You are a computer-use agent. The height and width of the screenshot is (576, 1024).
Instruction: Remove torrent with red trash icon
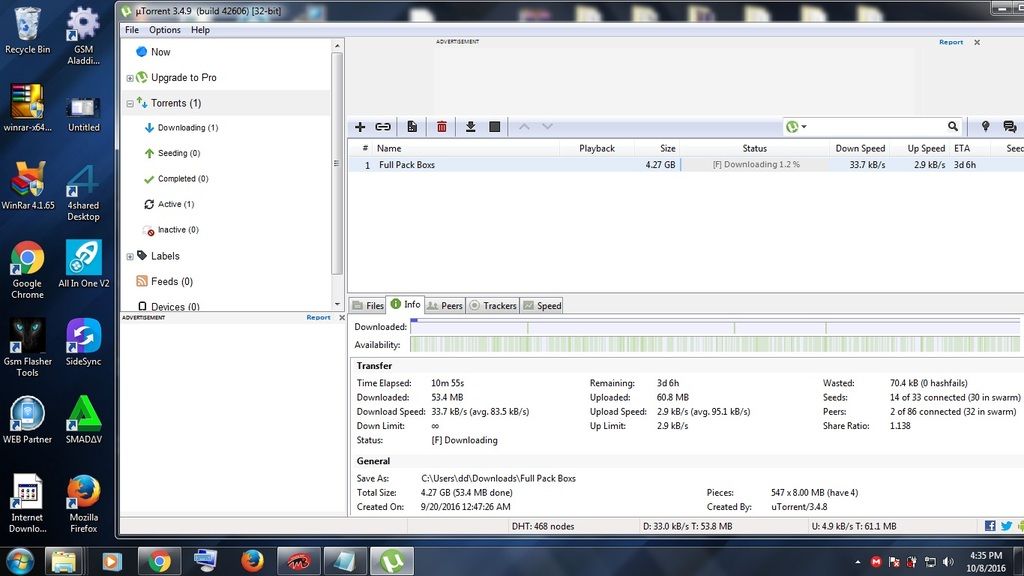click(x=441, y=127)
